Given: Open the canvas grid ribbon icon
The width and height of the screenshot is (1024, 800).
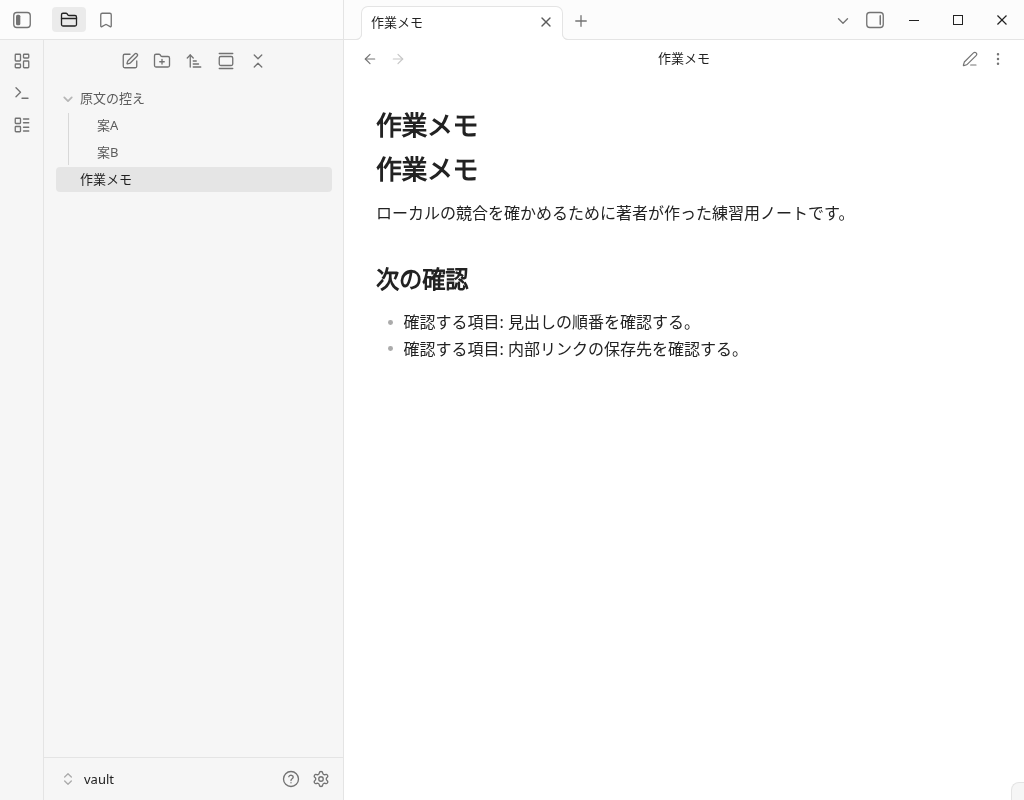Looking at the screenshot, I should pos(22,61).
